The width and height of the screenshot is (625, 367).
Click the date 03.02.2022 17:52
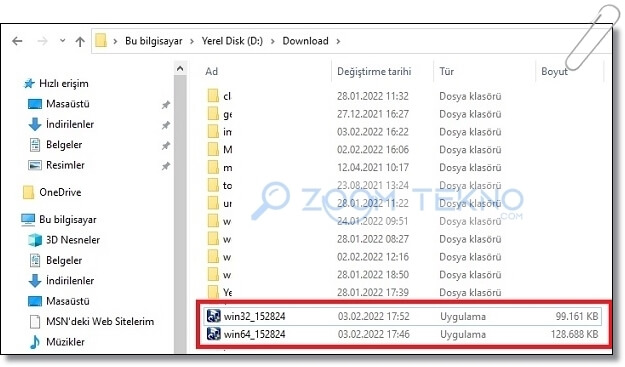coord(373,316)
